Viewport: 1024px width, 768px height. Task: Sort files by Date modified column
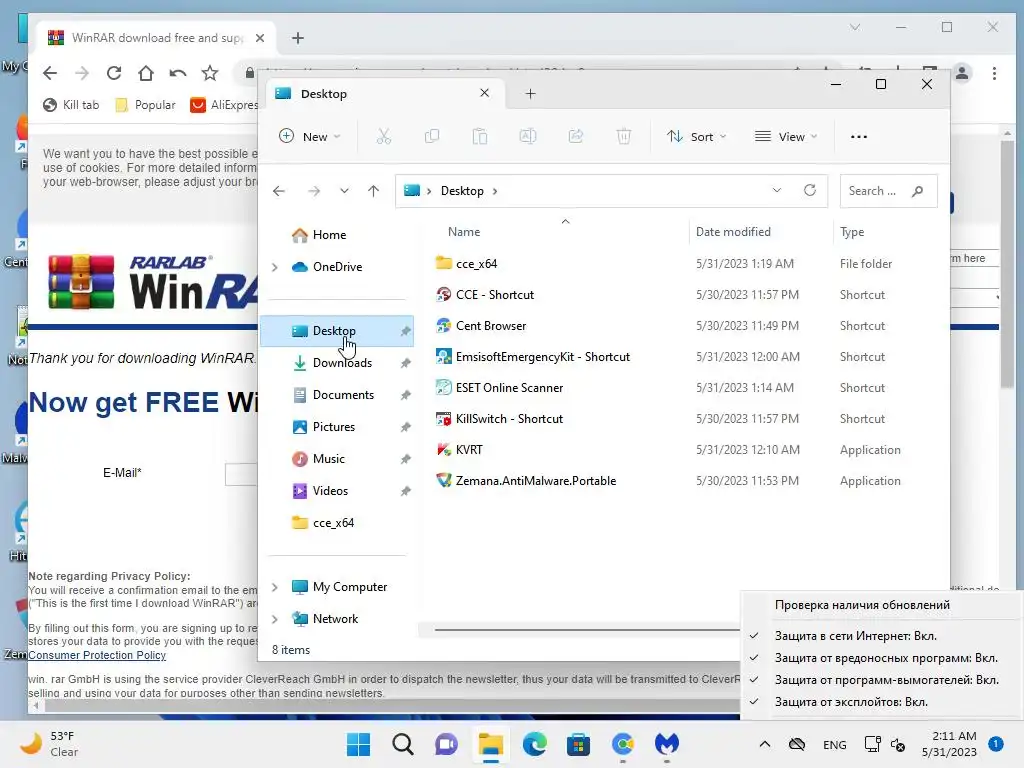point(733,232)
